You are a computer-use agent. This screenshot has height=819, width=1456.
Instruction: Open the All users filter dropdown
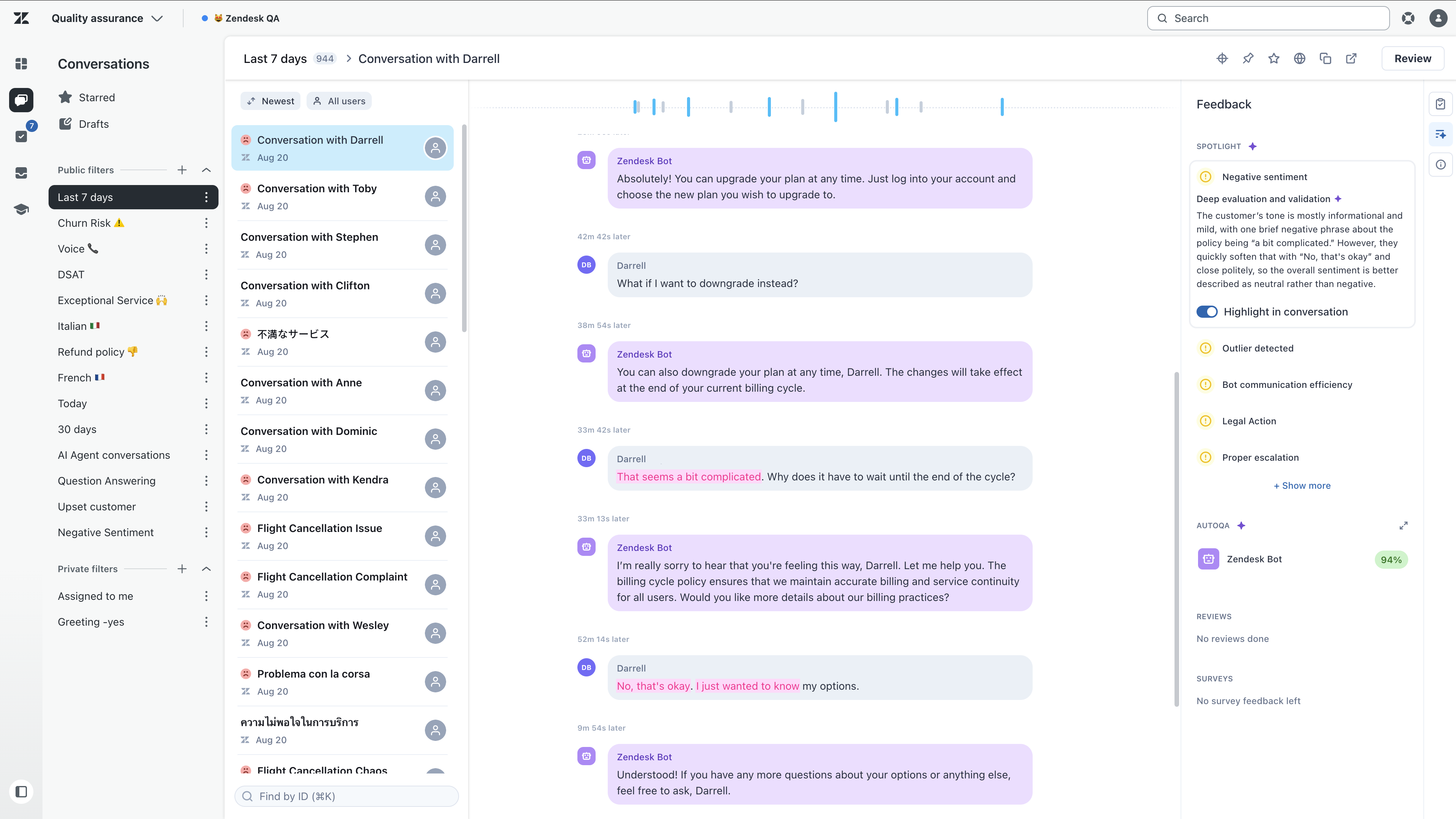point(339,101)
